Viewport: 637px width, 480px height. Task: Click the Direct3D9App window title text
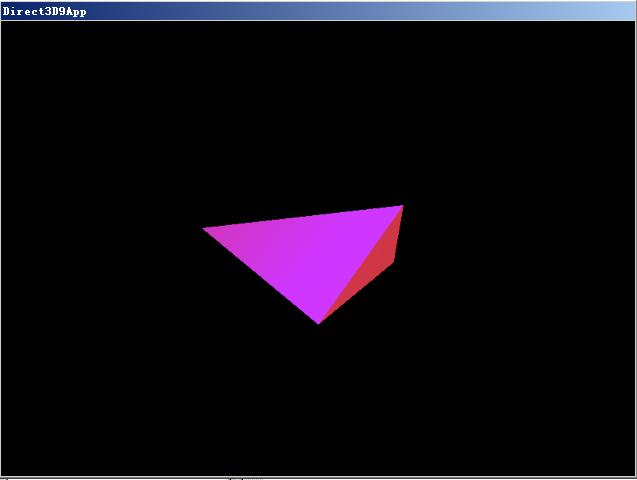click(44, 11)
